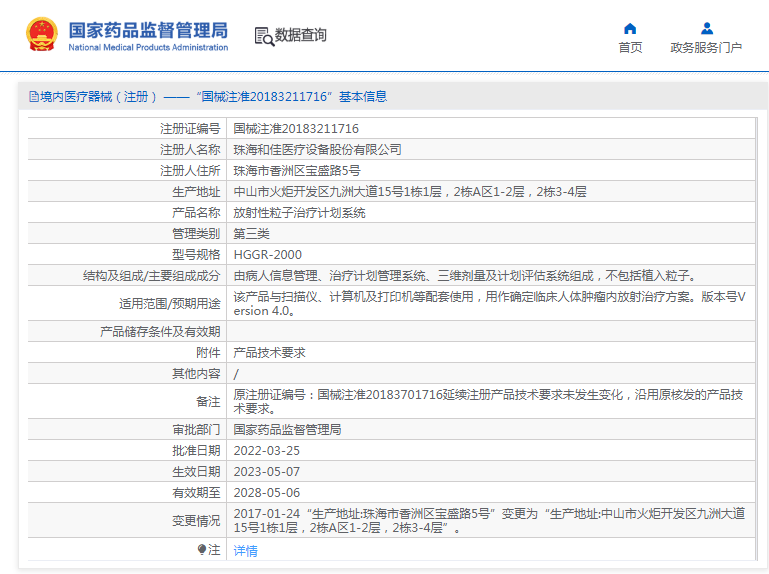
Task: Click the 适用范围/预期用途 label
Action: click(170, 304)
